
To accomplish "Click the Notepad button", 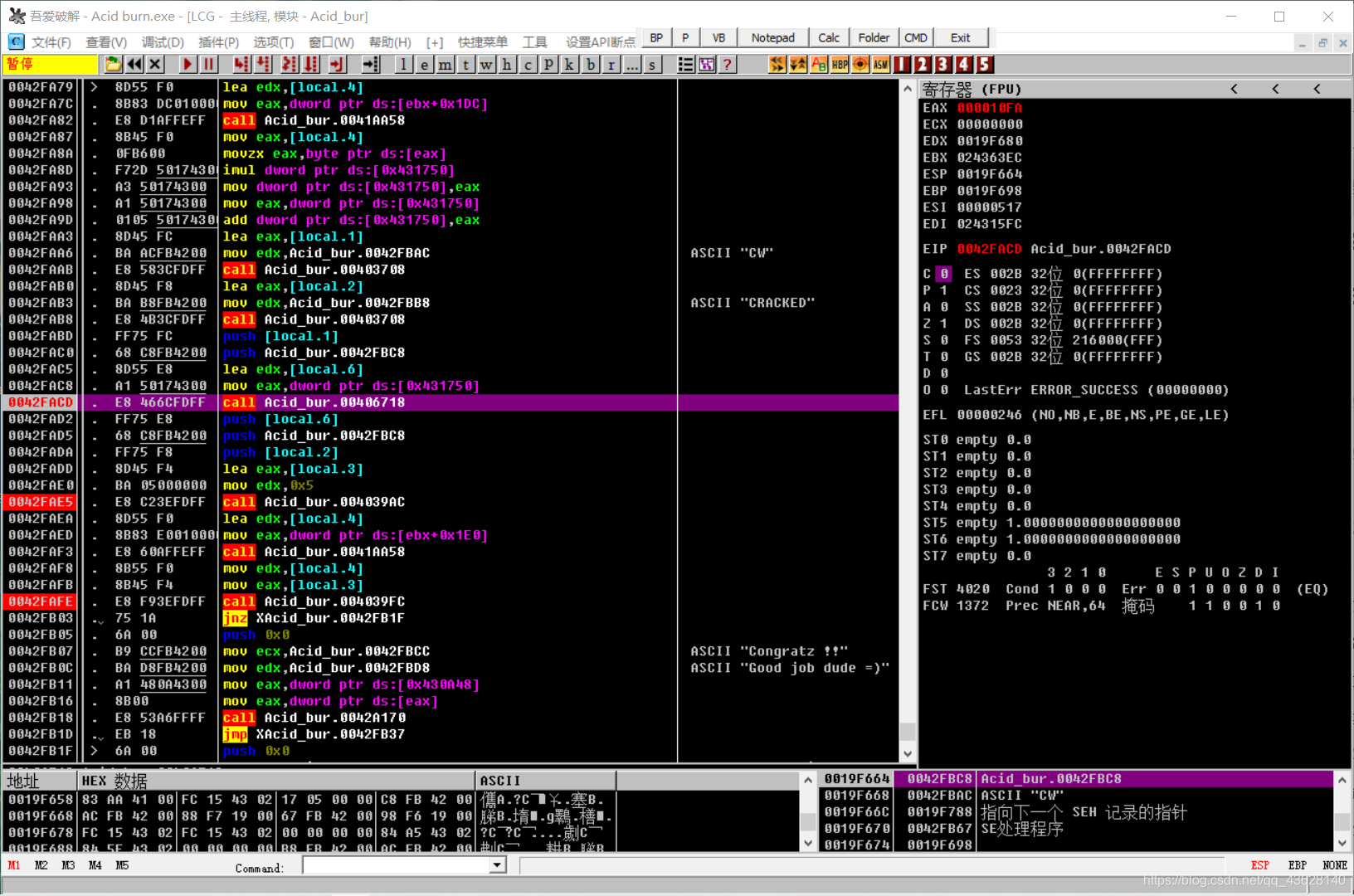I will 772,37.
